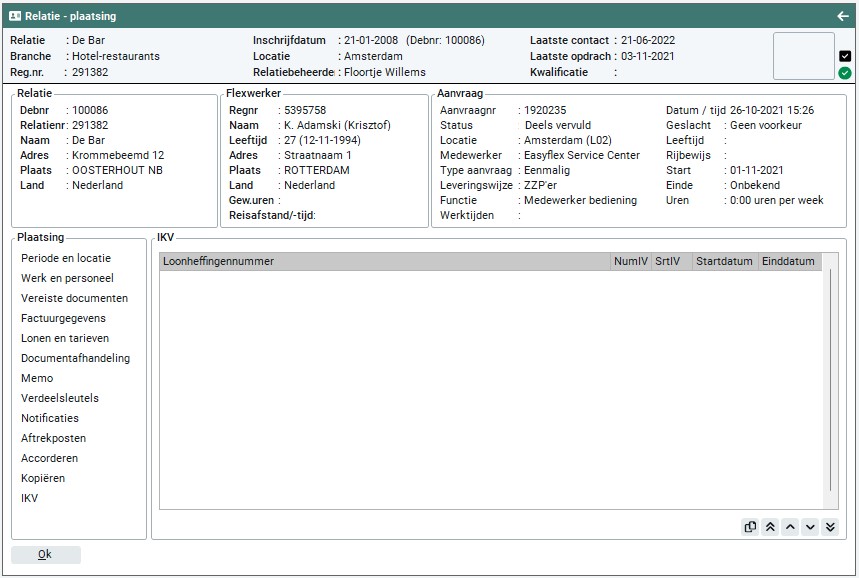The height and width of the screenshot is (578, 859).
Task: Jump to last record with double-down chevron
Action: coord(830,527)
